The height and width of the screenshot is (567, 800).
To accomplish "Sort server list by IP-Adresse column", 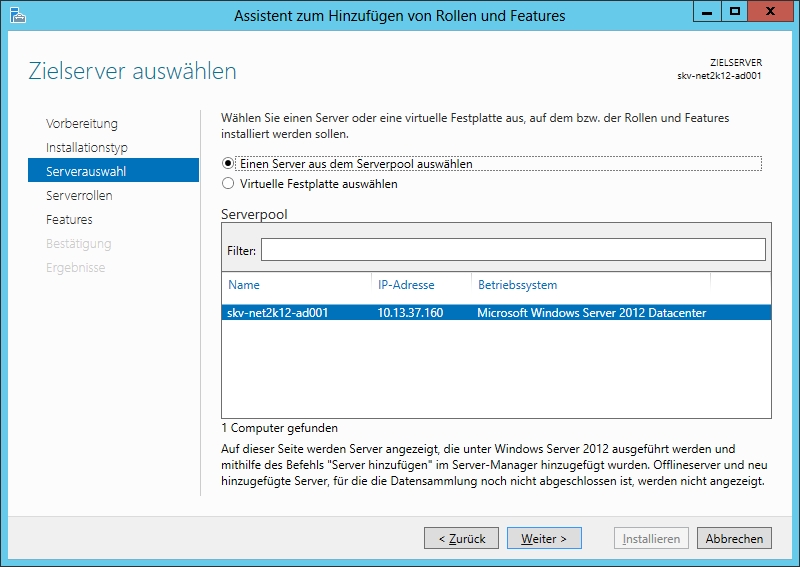I will pyautogui.click(x=406, y=285).
